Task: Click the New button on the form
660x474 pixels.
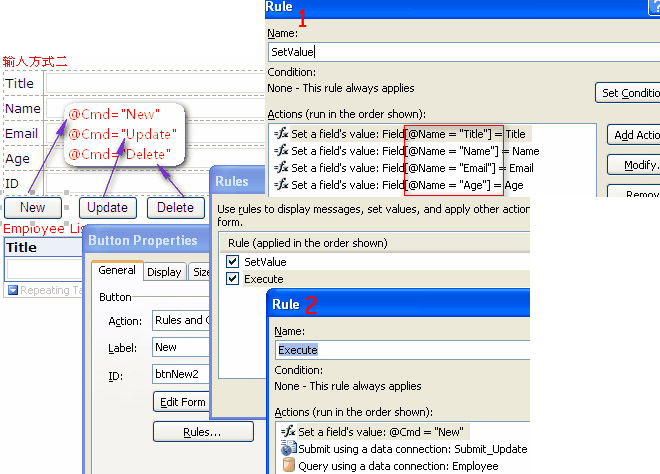Action: [32, 208]
